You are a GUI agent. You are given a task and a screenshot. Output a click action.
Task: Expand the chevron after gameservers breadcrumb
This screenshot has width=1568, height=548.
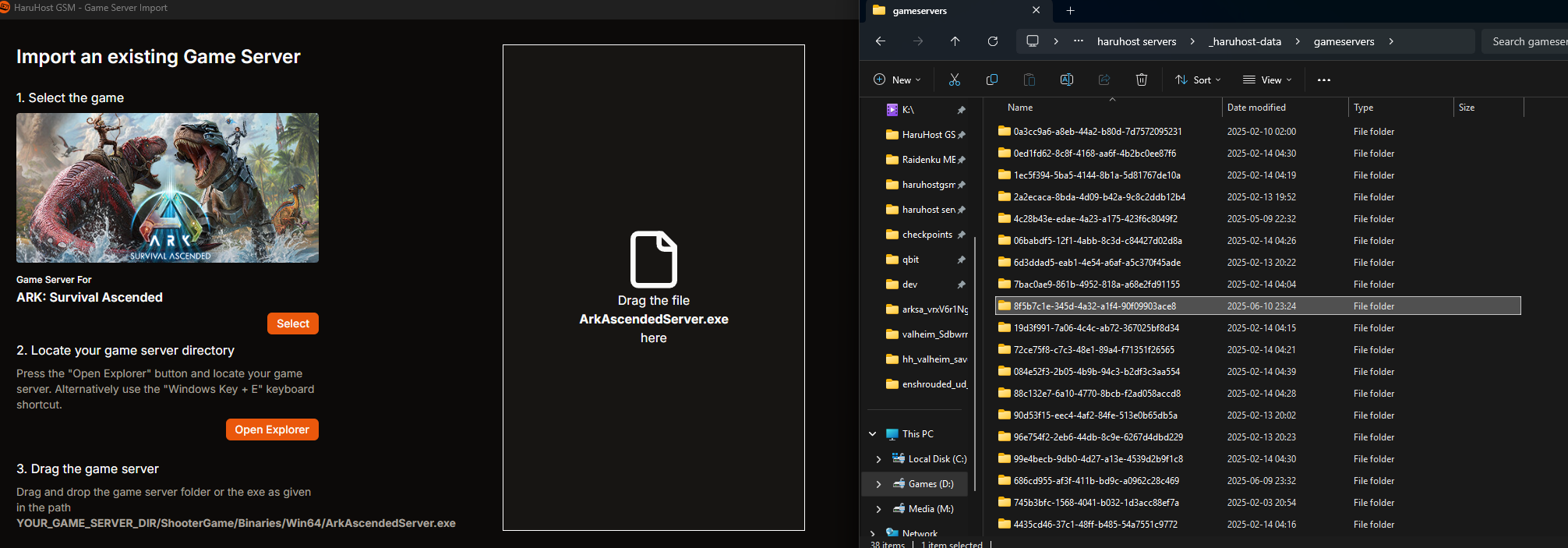coord(1391,41)
